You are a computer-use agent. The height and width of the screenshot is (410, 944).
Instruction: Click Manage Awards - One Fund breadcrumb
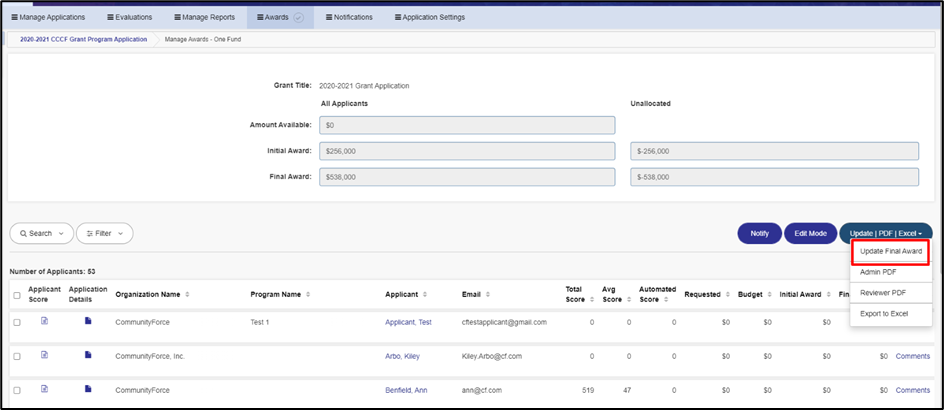coord(203,39)
